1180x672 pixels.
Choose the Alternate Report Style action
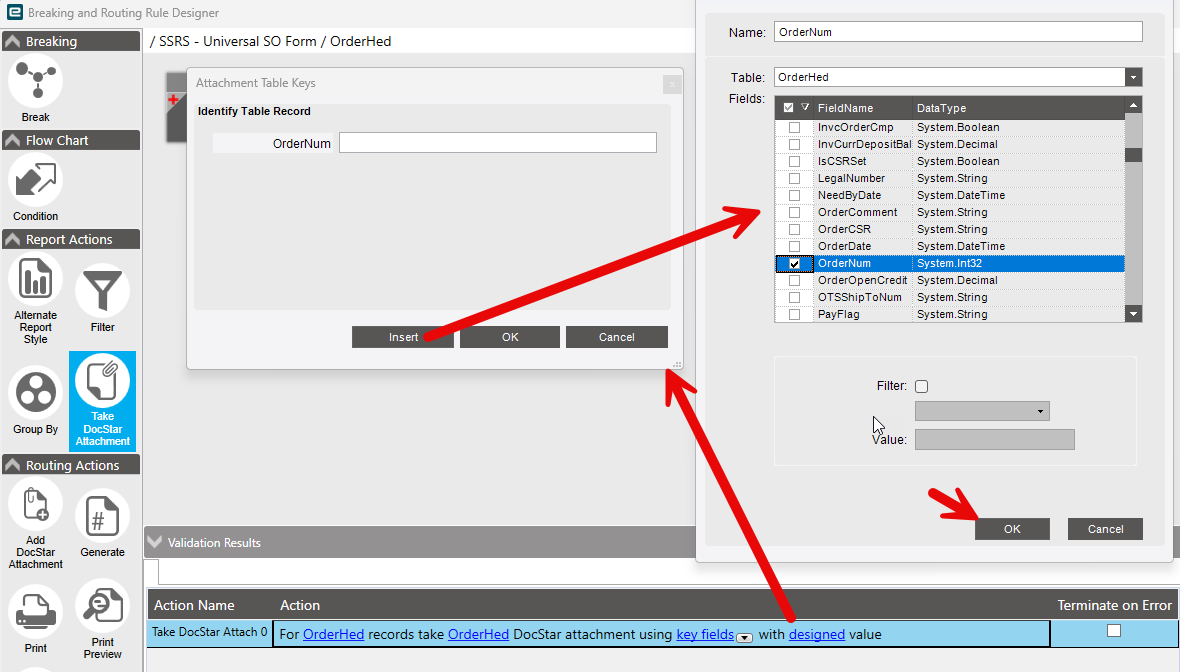[x=35, y=279]
